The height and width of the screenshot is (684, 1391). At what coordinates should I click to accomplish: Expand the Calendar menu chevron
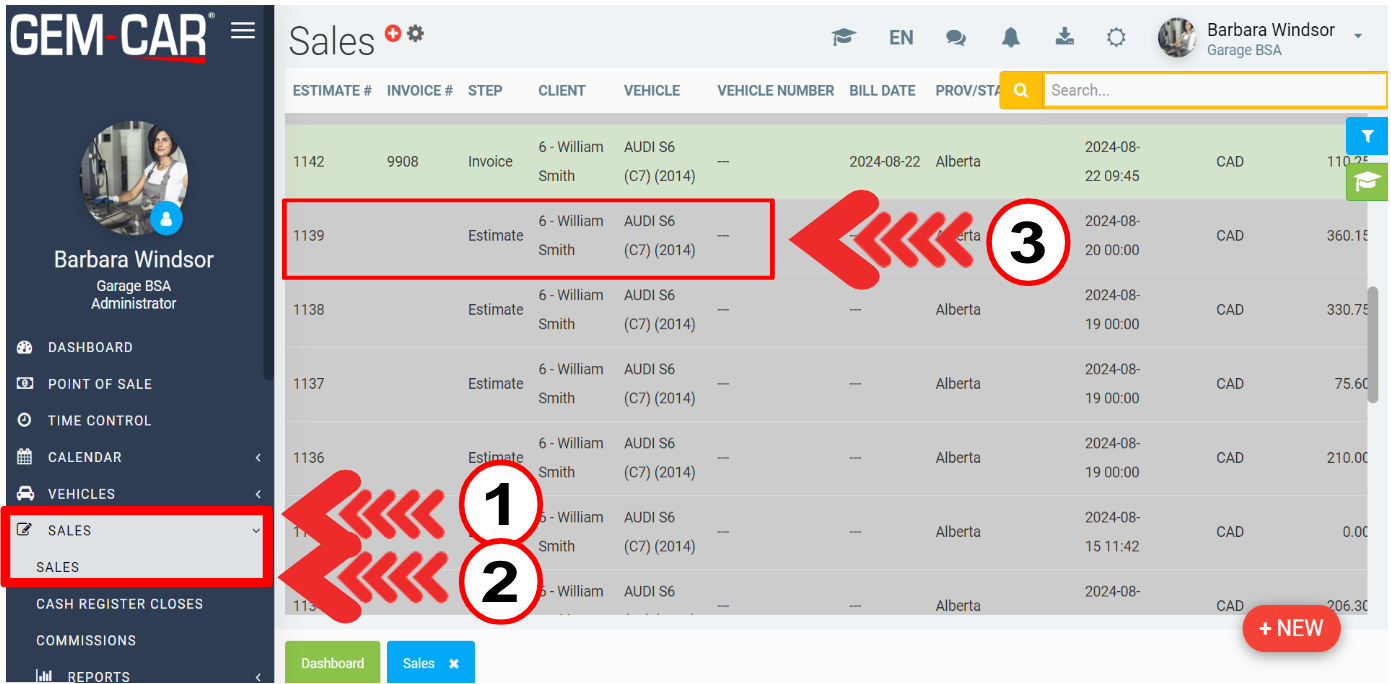[x=258, y=458]
